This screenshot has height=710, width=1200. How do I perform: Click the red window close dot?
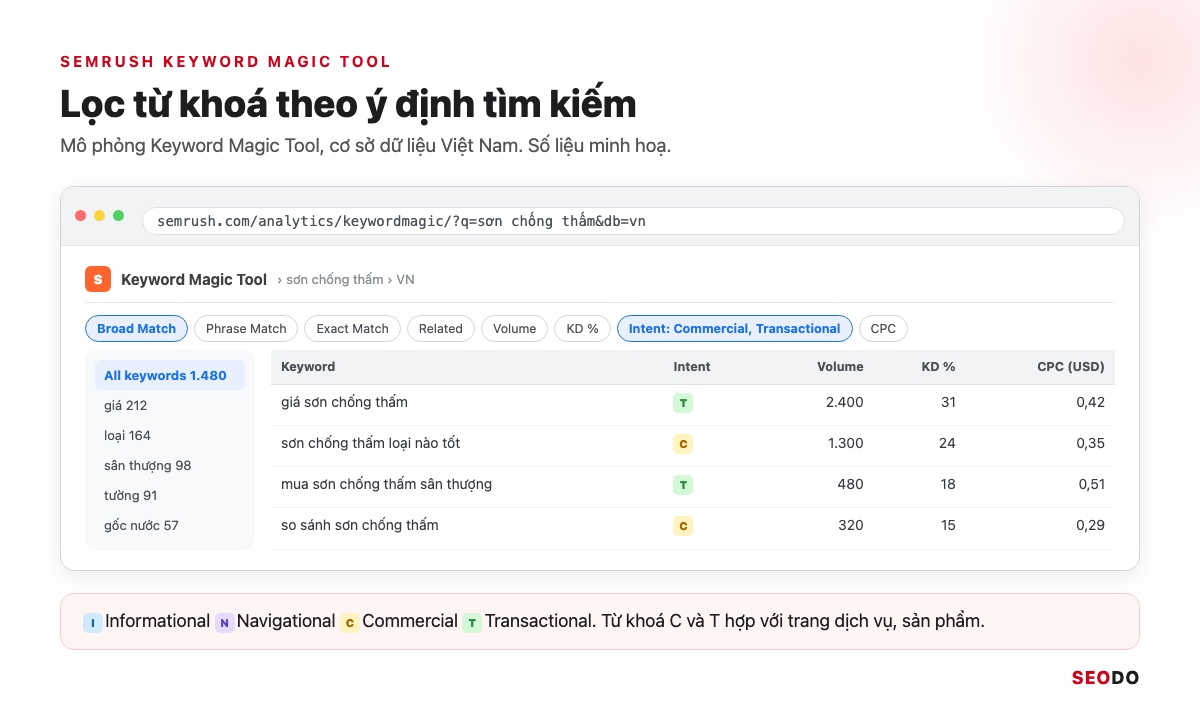[81, 216]
